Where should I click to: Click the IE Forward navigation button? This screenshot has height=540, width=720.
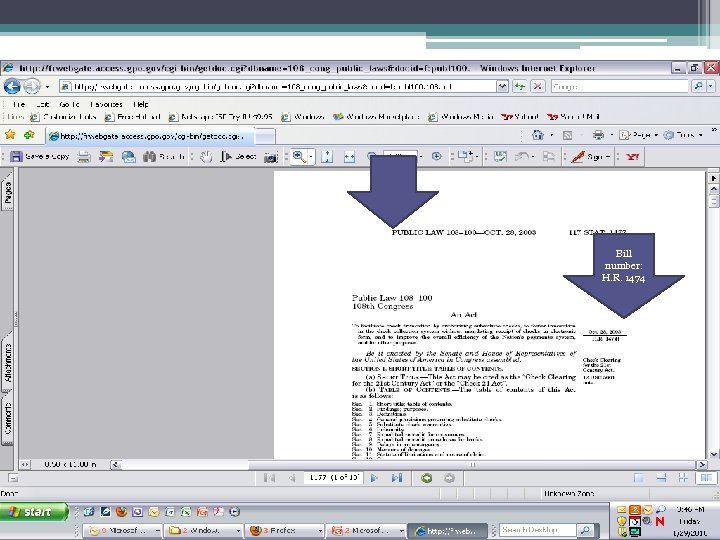tap(32, 86)
